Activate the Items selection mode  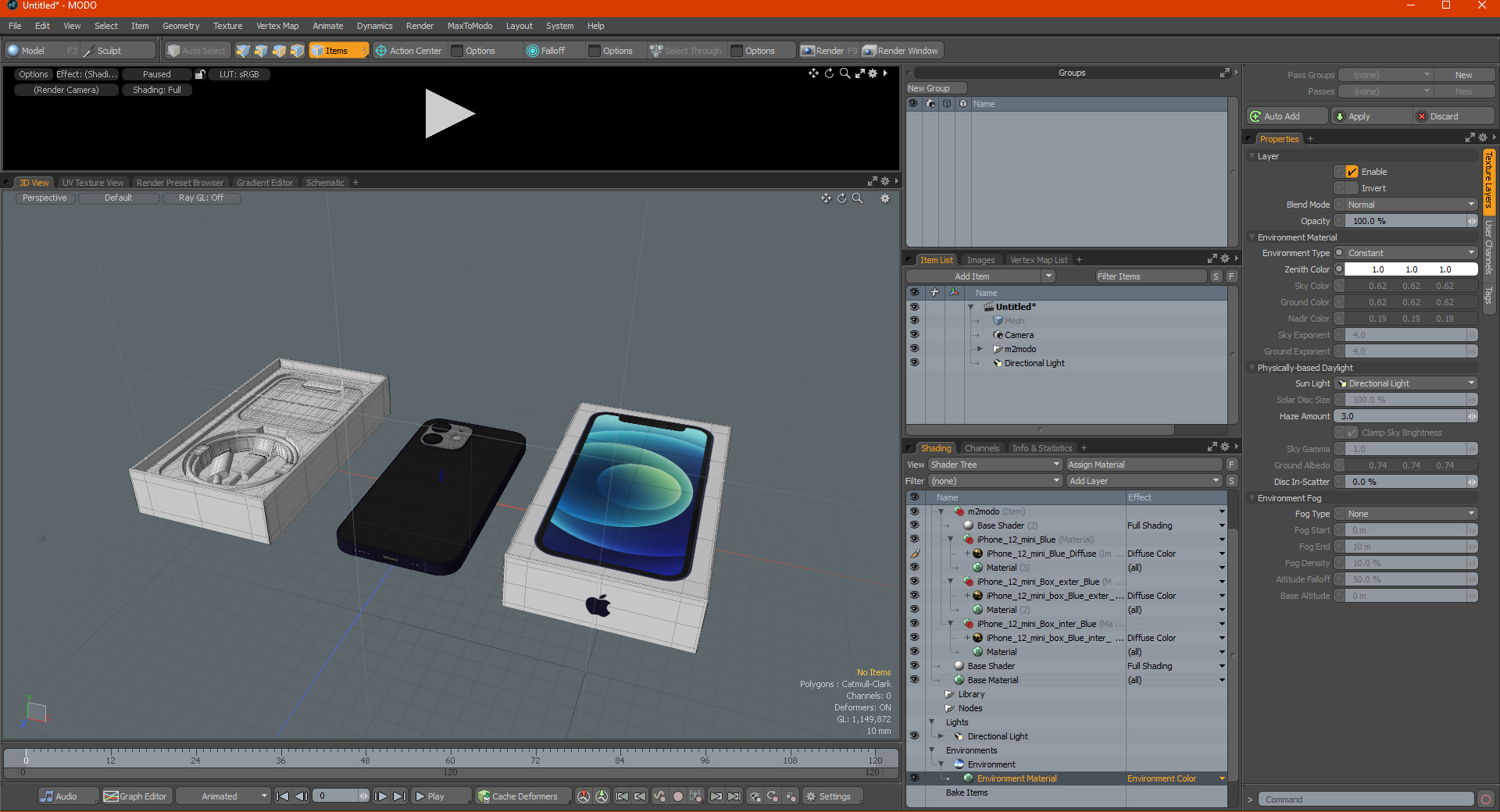(x=339, y=51)
